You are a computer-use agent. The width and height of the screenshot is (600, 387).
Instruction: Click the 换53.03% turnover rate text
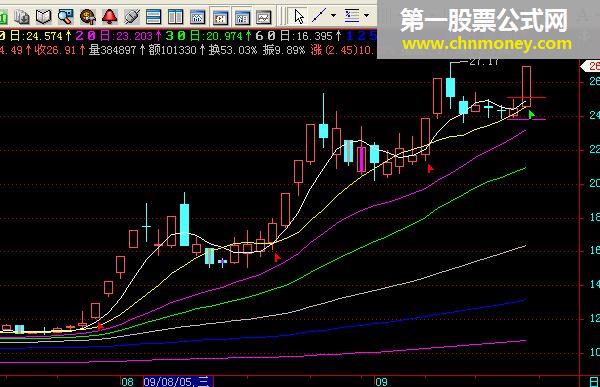pos(233,50)
